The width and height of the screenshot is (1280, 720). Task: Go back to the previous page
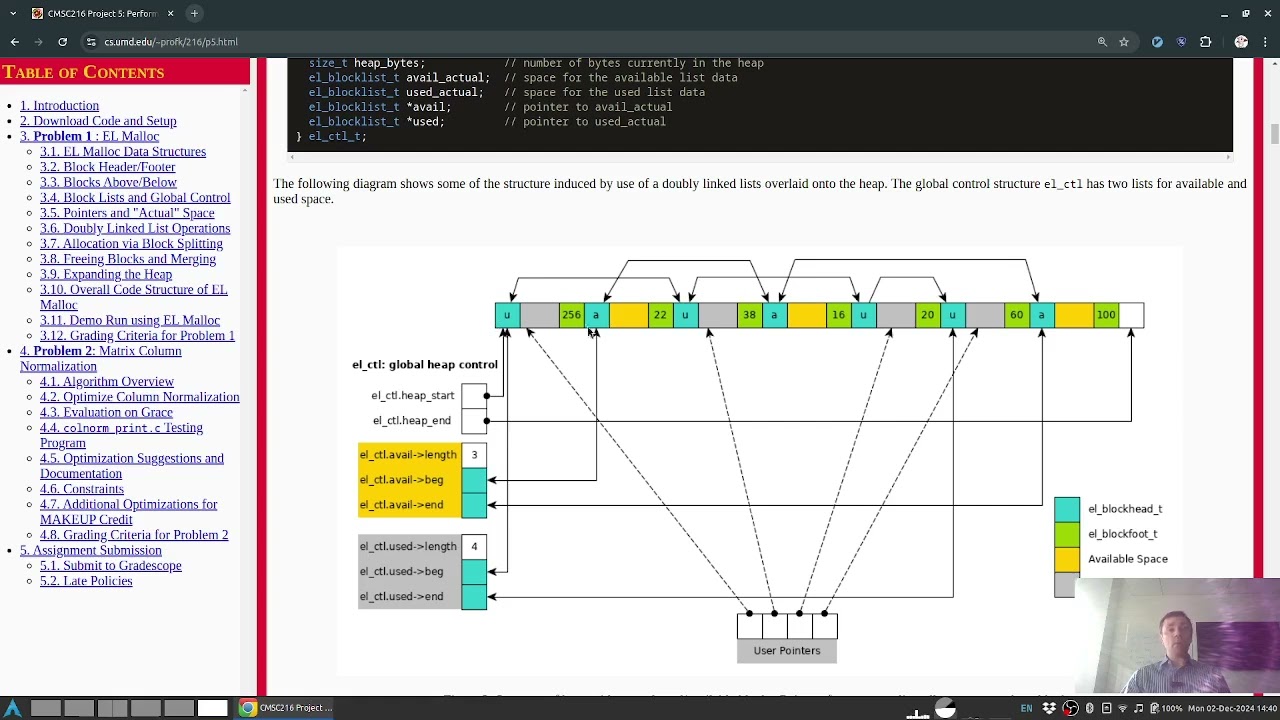(15, 42)
